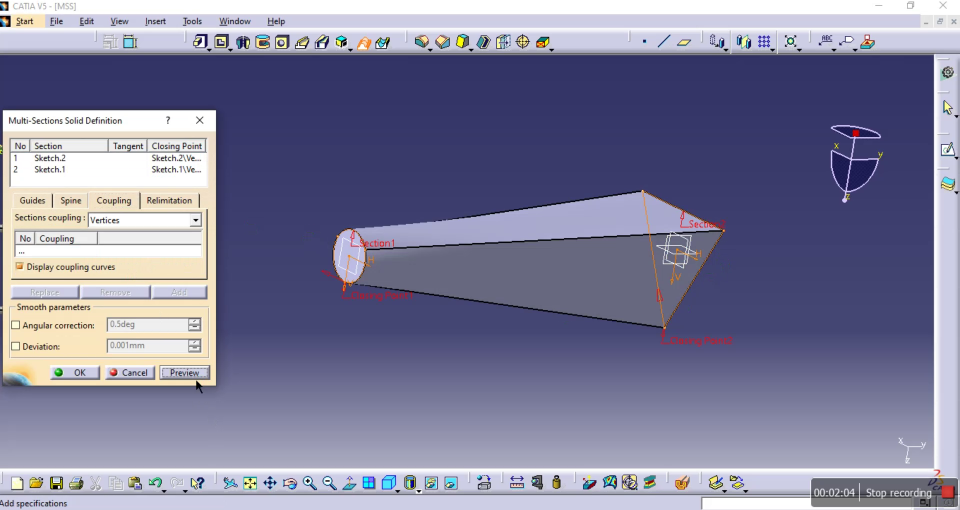Click the Deviation stepper arrows
The image size is (960, 510).
pos(194,346)
